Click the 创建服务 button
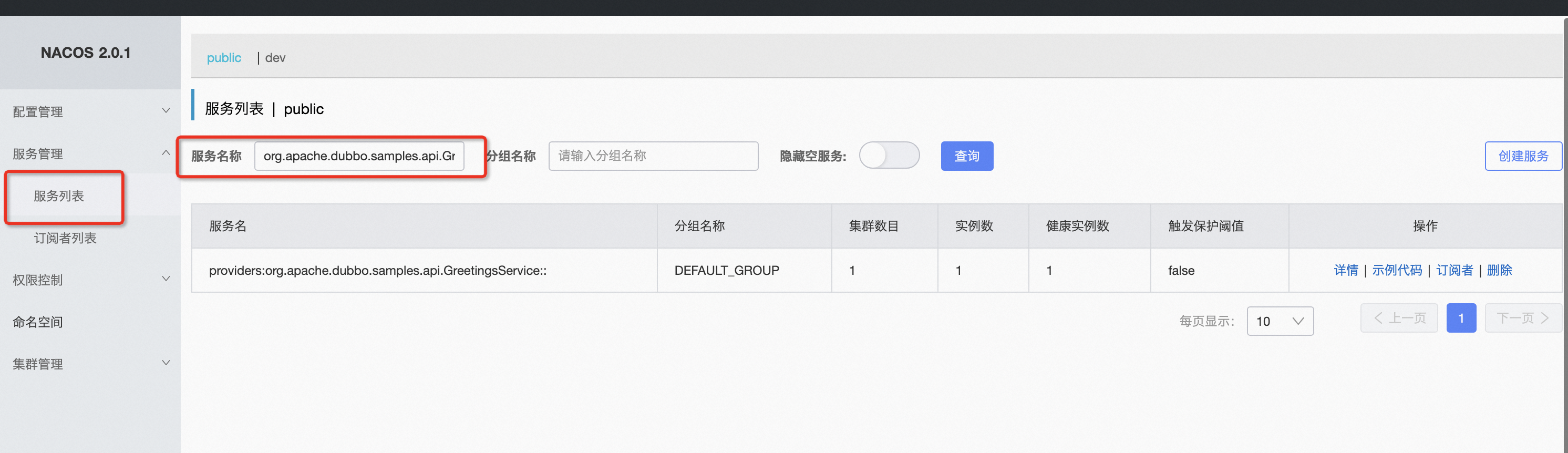The width and height of the screenshot is (1568, 453). pos(1522,156)
